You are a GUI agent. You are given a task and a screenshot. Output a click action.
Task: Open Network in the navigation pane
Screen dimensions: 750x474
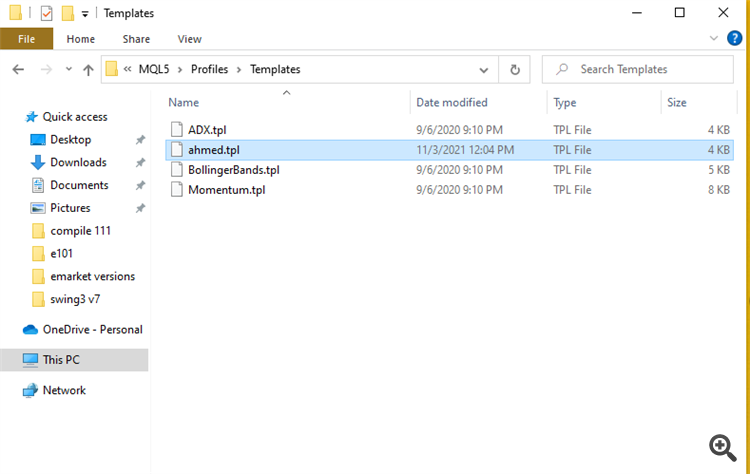(x=64, y=390)
